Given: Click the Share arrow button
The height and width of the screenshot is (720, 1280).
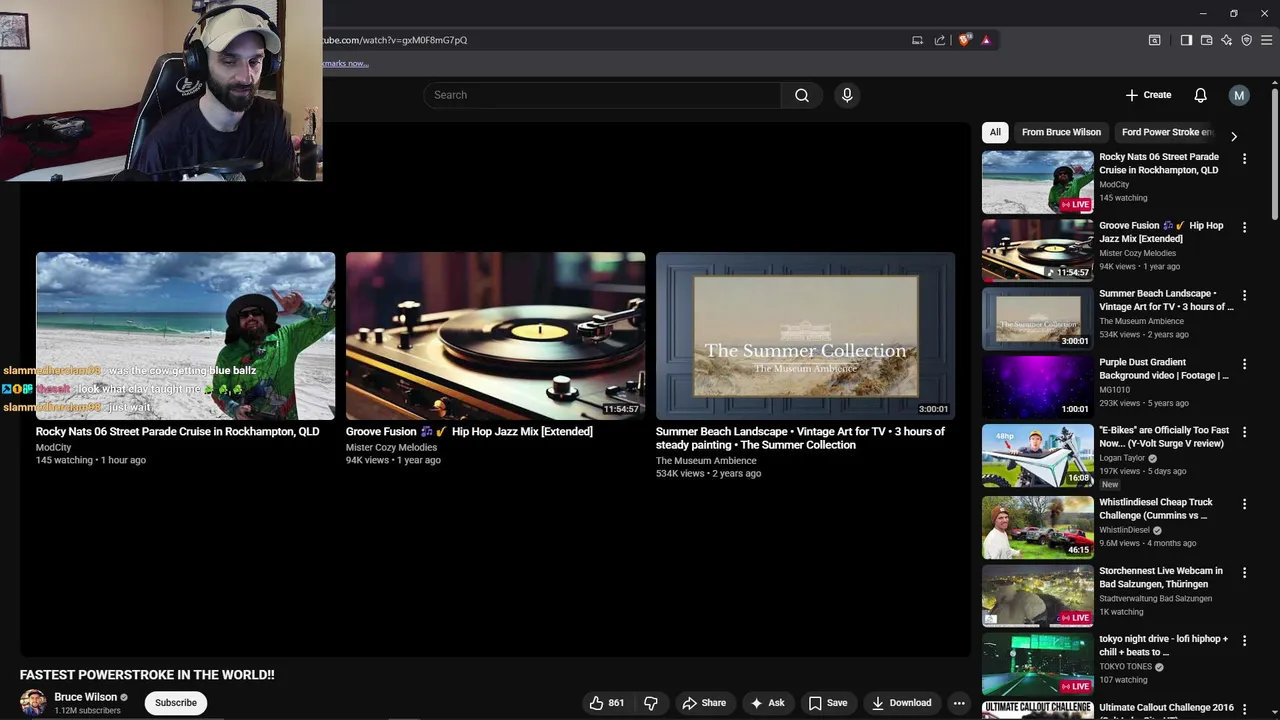Looking at the screenshot, I should point(704,703).
